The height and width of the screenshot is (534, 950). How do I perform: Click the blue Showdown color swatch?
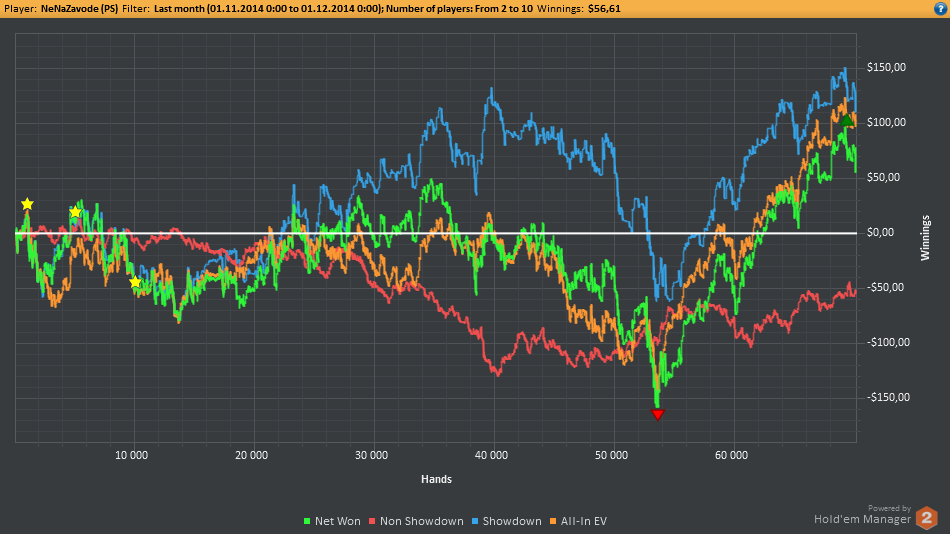(475, 521)
